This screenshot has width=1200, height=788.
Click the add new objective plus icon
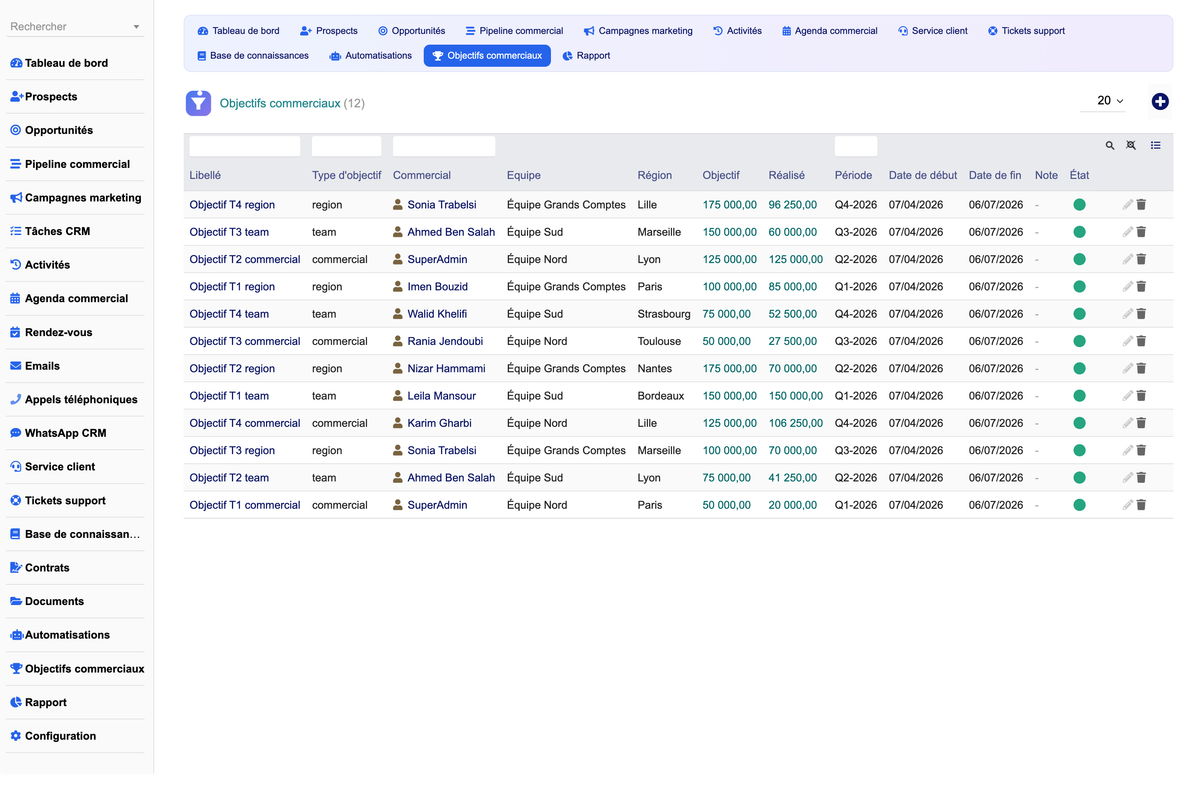pyautogui.click(x=1160, y=101)
